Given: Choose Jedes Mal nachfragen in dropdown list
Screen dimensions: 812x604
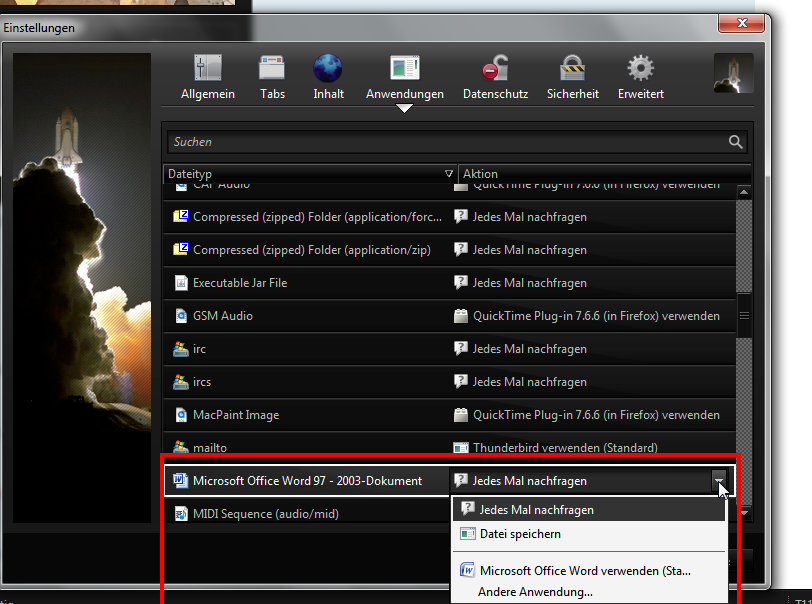Looking at the screenshot, I should point(589,510).
